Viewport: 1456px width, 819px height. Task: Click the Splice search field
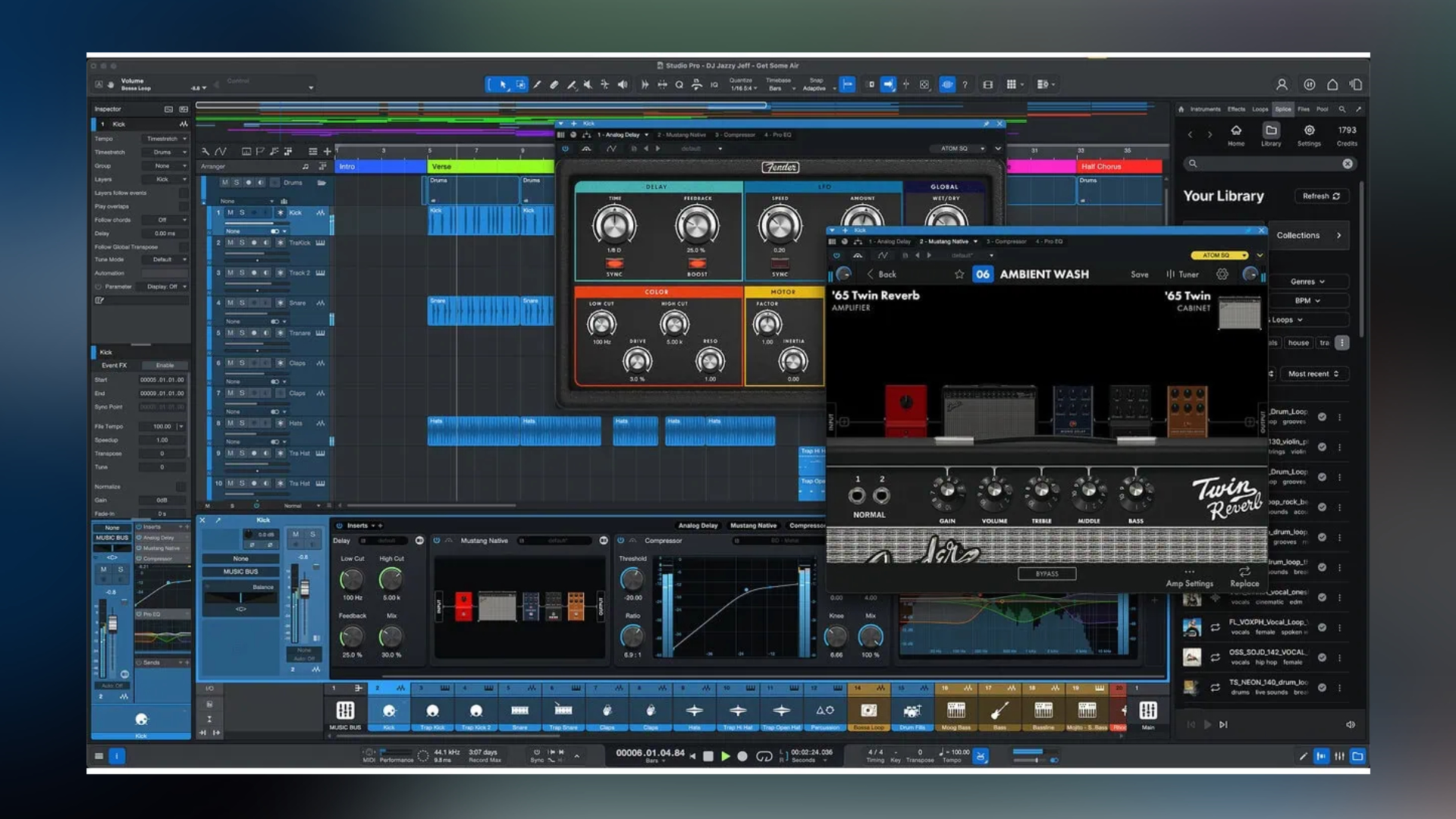(1266, 163)
